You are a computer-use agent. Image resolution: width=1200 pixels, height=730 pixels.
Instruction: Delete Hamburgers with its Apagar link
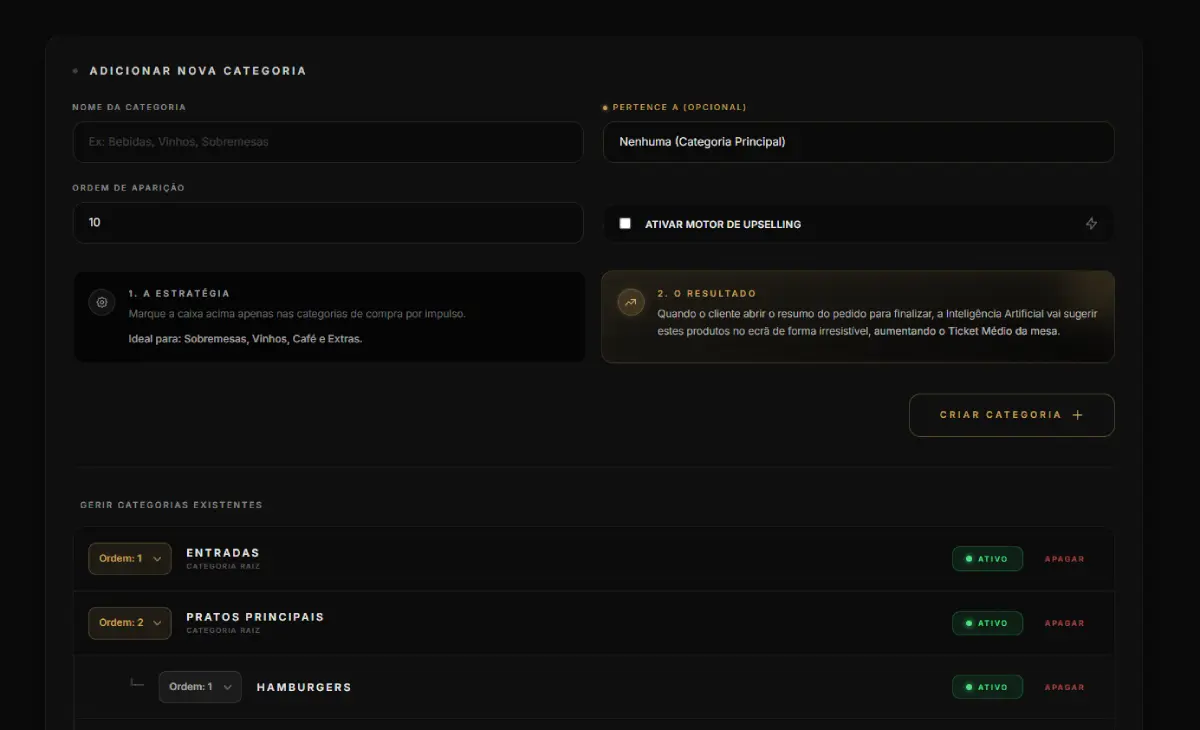[1064, 687]
